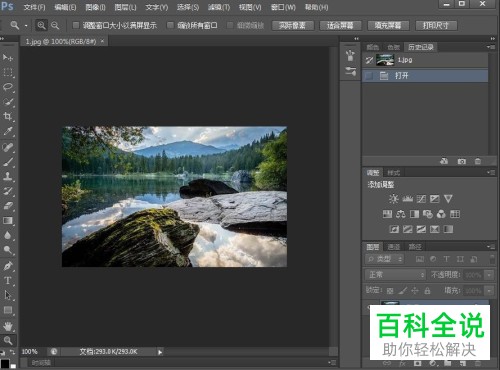Select the Gradient tool
This screenshot has height=370, width=500.
tap(7, 220)
